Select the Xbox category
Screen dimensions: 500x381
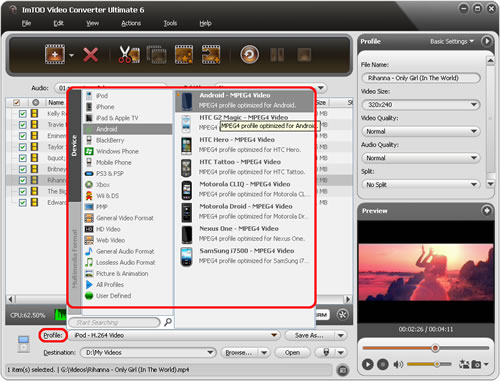point(127,184)
